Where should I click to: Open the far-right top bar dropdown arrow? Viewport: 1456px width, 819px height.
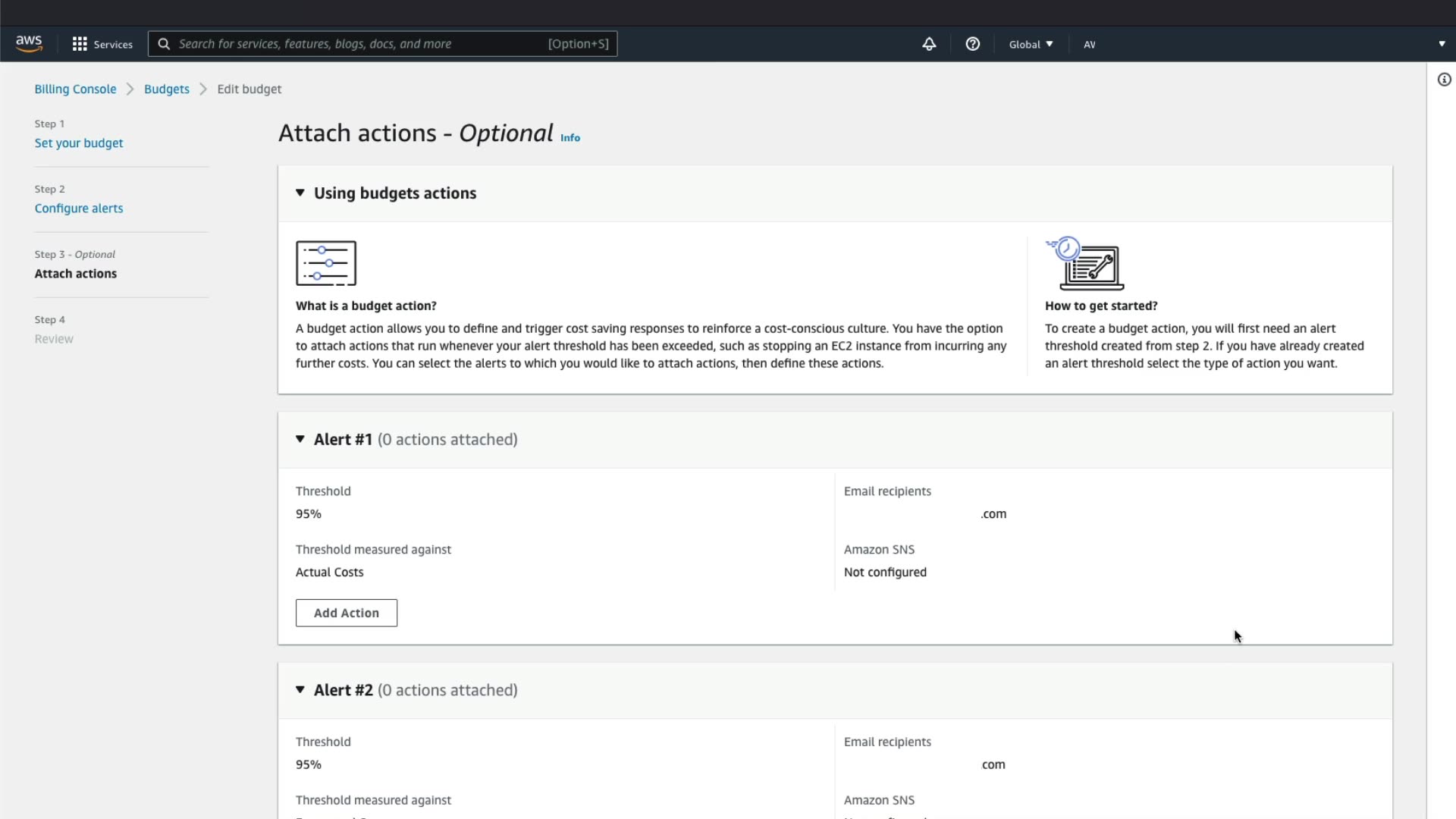point(1442,44)
